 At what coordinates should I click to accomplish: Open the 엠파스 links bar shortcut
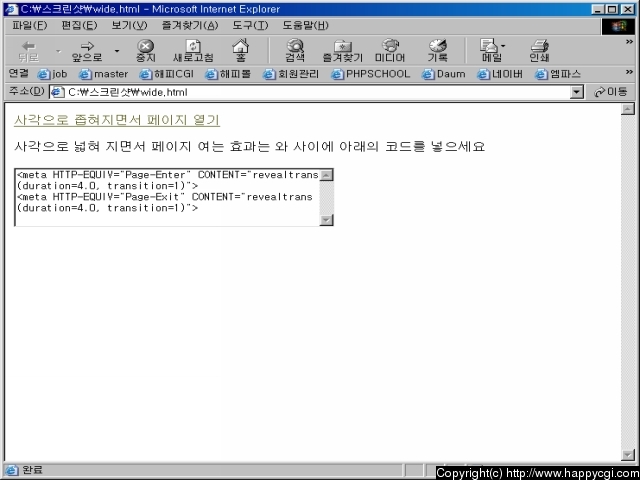(x=558, y=74)
